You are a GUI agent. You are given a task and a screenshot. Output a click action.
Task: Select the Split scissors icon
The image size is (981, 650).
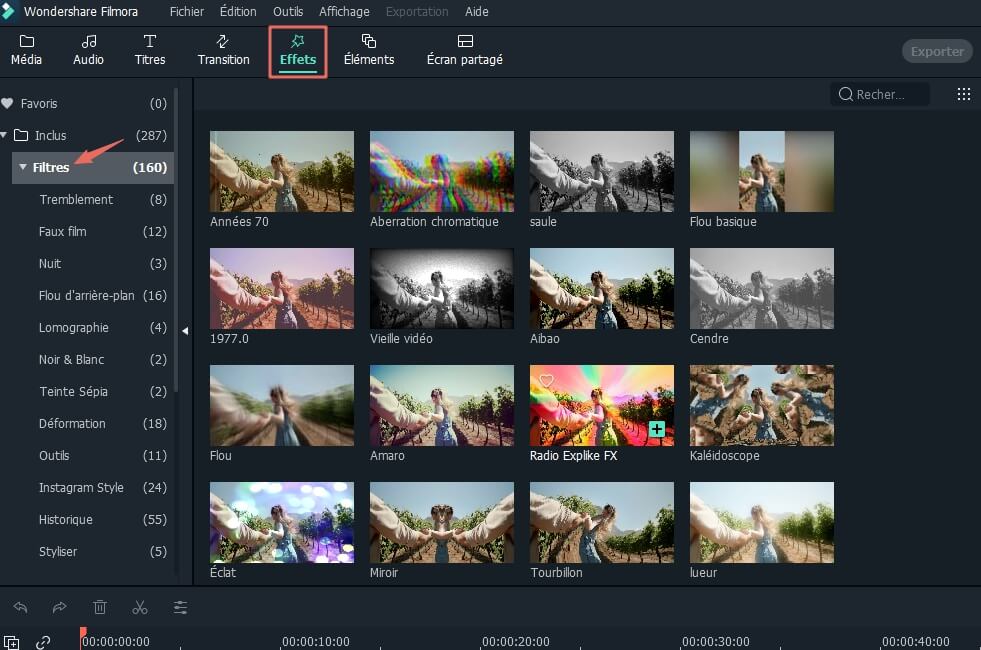click(139, 606)
